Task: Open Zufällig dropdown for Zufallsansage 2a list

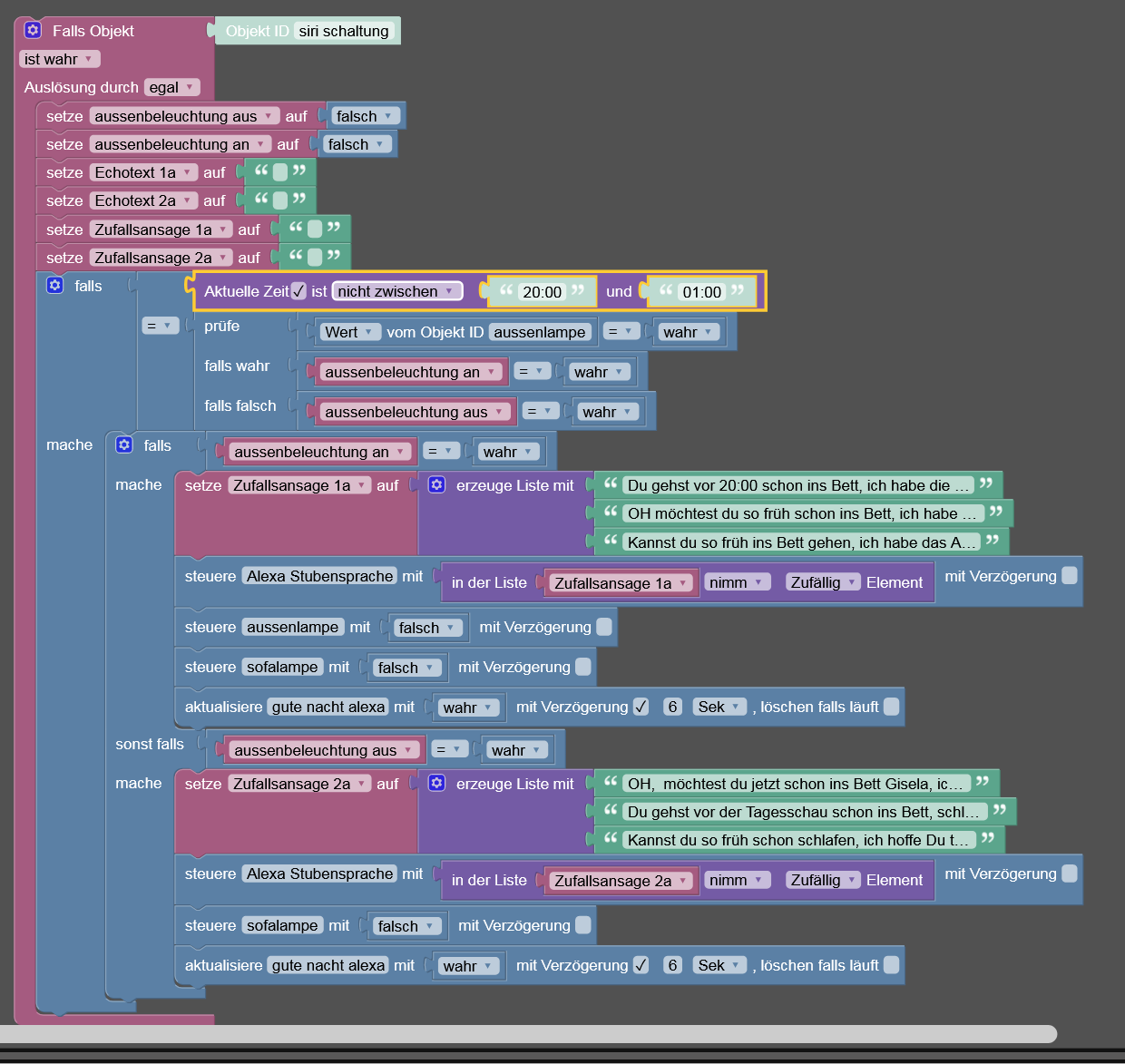Action: coord(823,880)
